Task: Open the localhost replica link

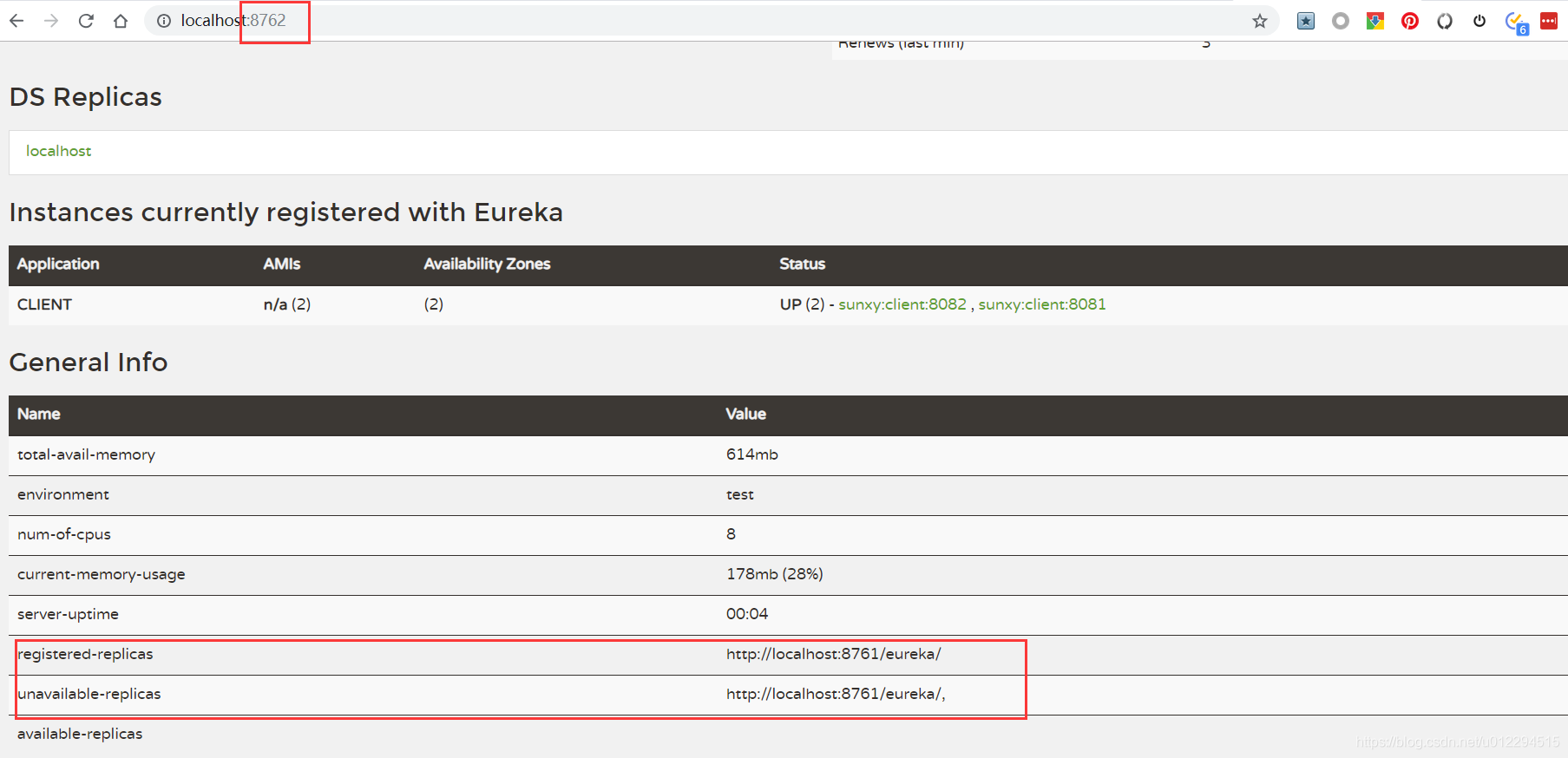Action: 58,151
